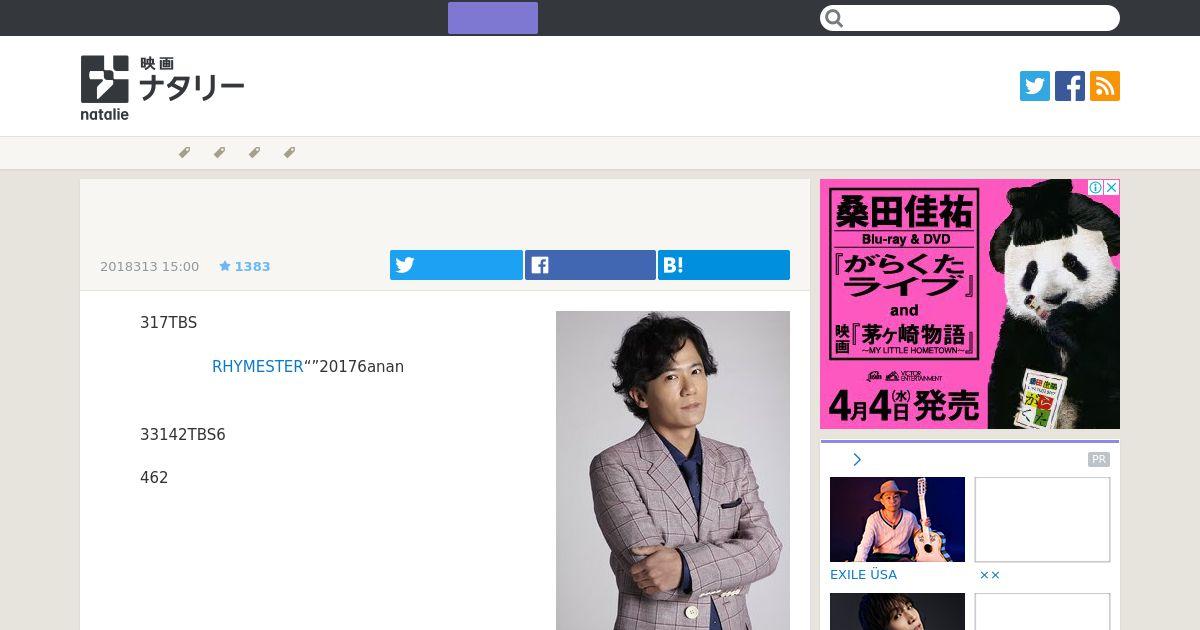The image size is (1200, 630).
Task: Click the text 20176anan
Action: click(361, 367)
